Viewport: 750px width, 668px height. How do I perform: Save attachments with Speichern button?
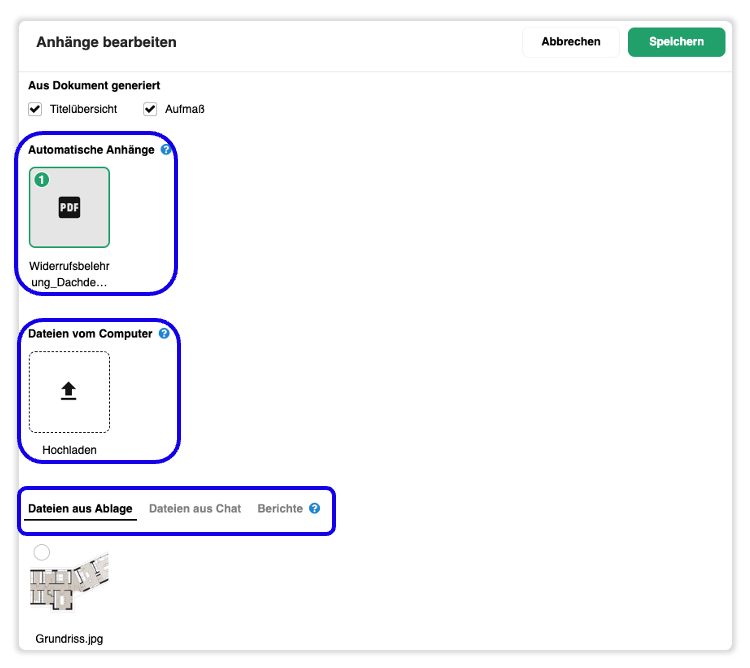pos(676,42)
